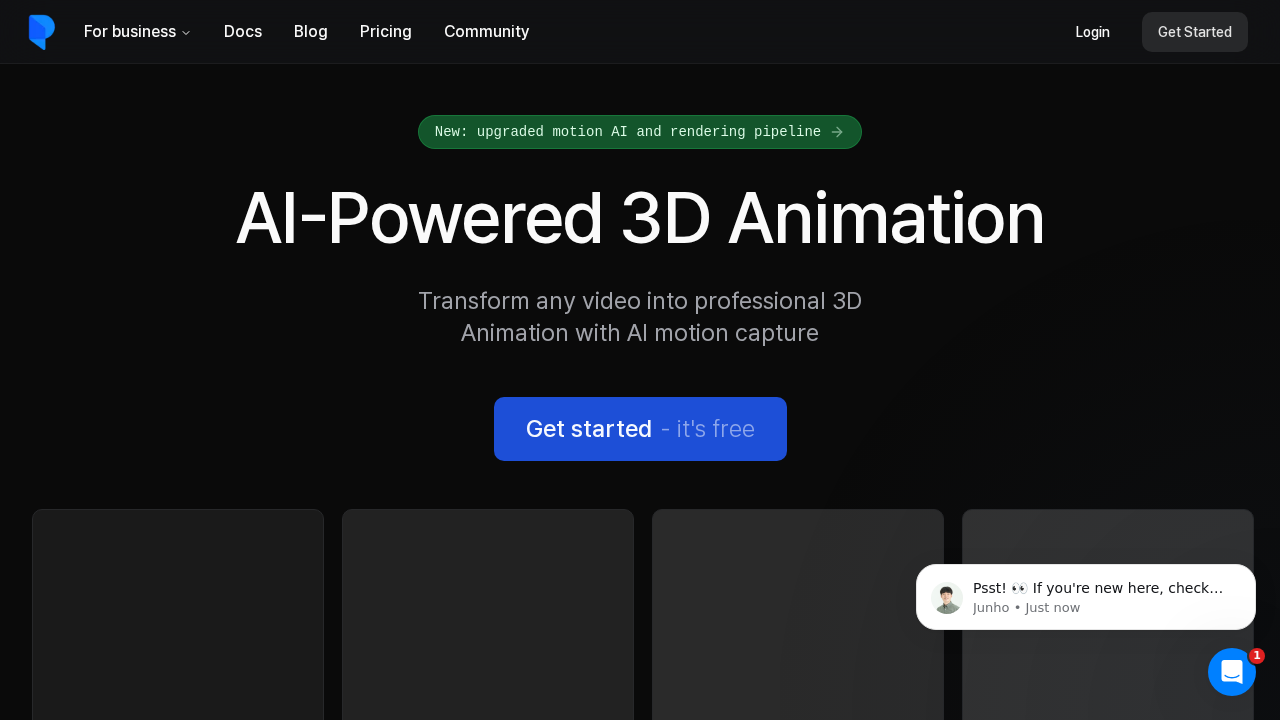1280x720 pixels.
Task: Open the Docs page
Action: click(x=243, y=32)
